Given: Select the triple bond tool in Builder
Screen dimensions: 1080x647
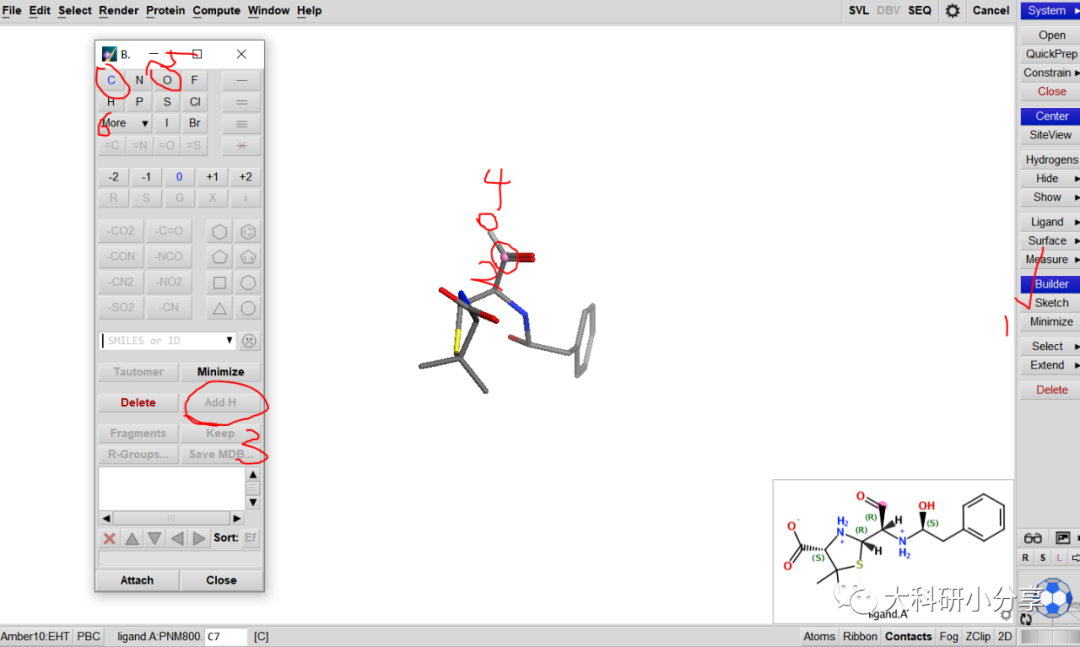Looking at the screenshot, I should point(241,124).
